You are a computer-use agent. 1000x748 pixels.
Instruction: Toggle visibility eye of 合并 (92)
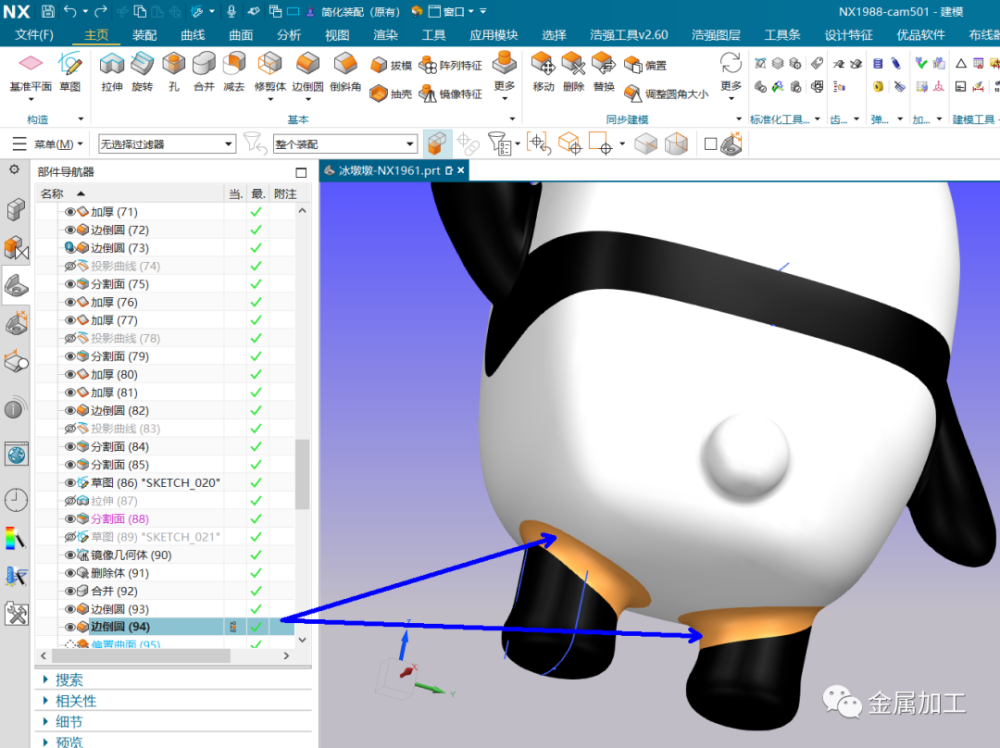[70, 591]
